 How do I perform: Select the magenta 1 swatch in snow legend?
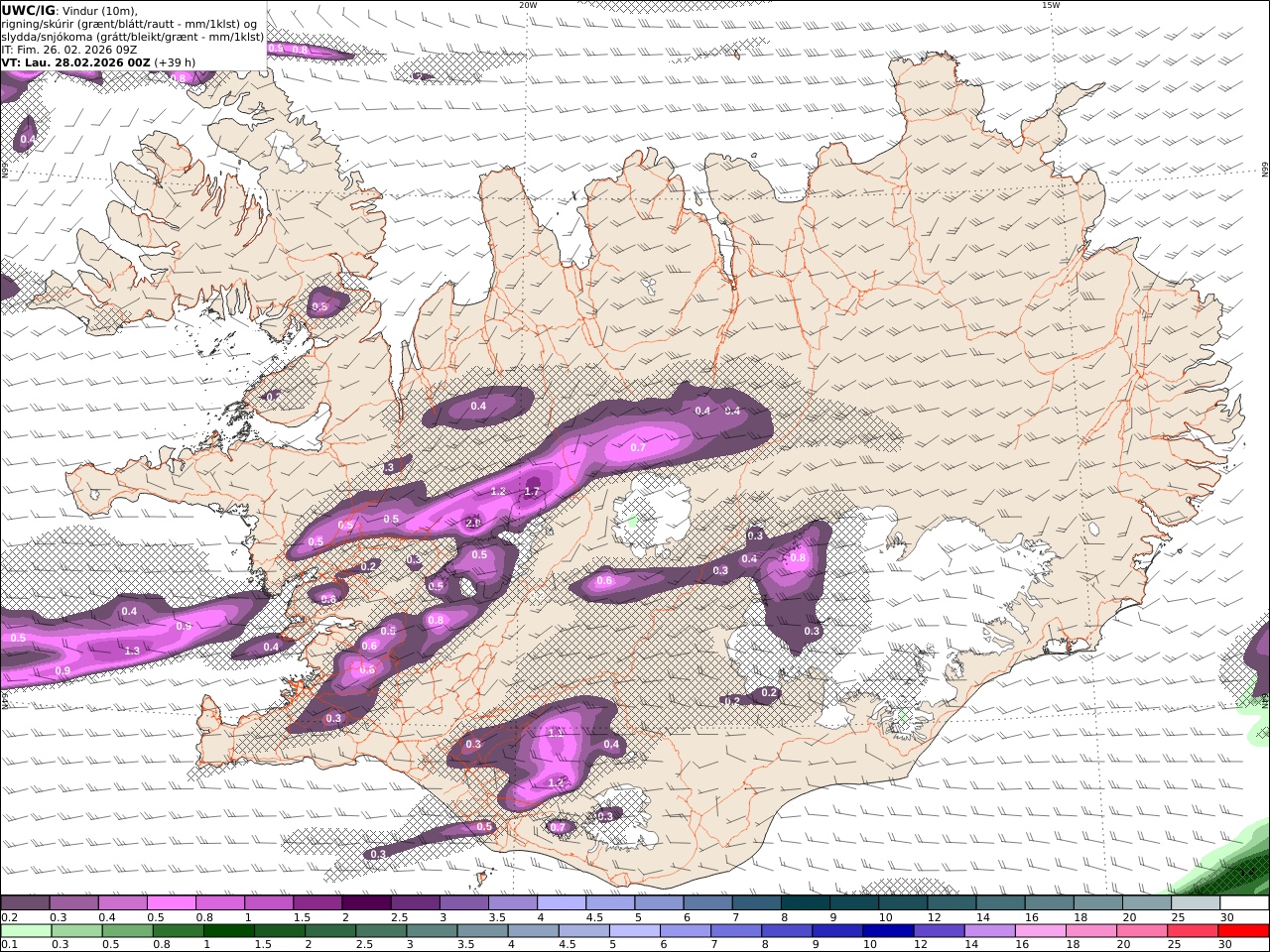pos(269,902)
